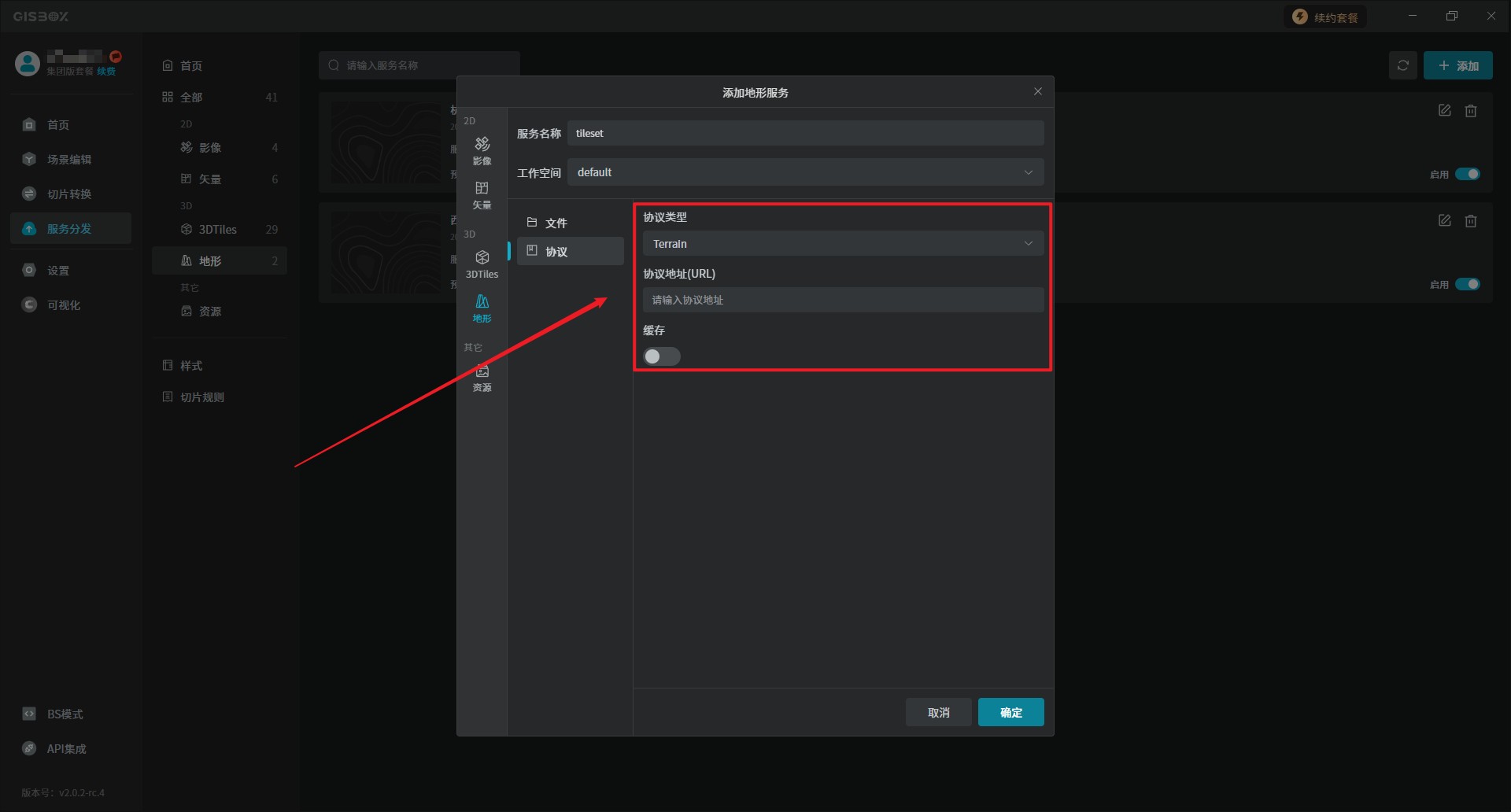This screenshot has height=812, width=1511.
Task: Select the 地形 terrain icon in dialog
Action: [x=482, y=308]
